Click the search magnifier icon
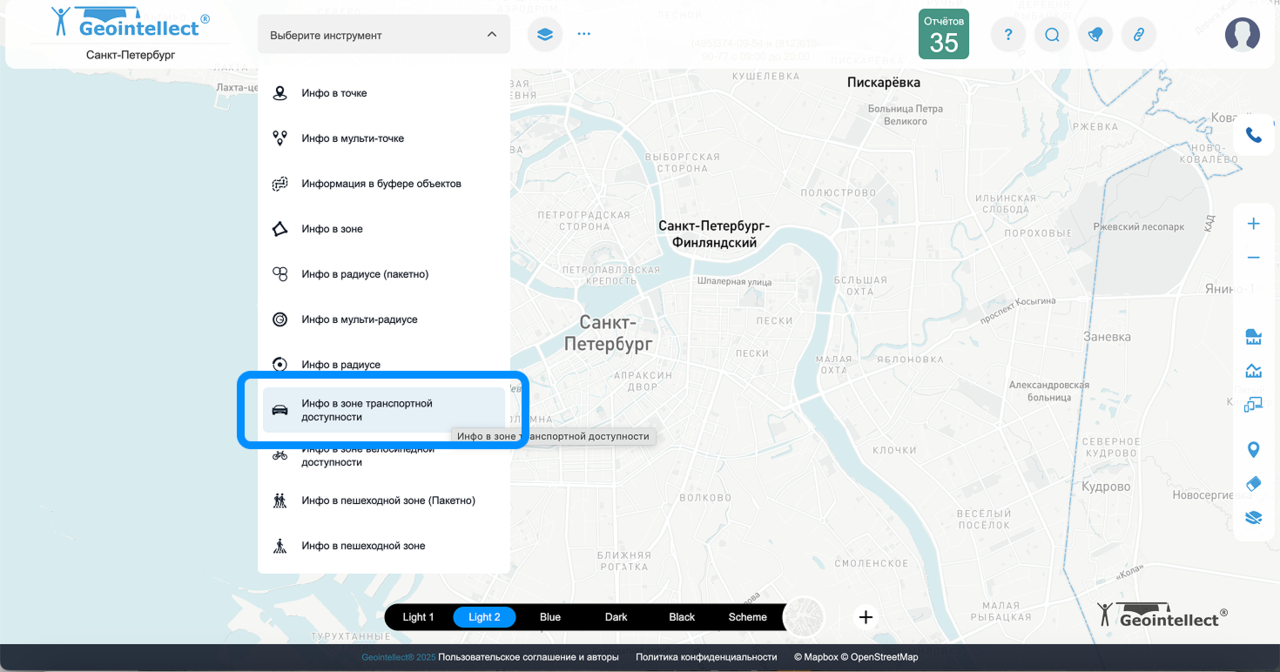 click(1052, 35)
